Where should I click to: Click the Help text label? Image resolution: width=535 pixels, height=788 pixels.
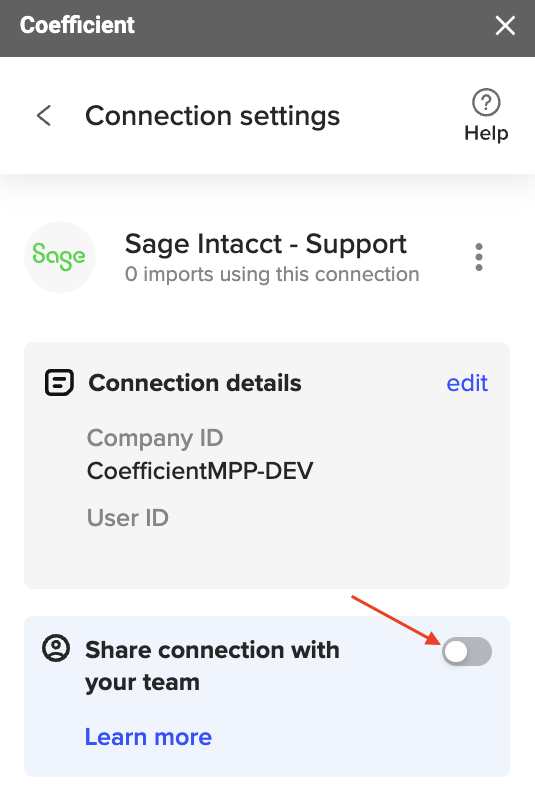[x=486, y=133]
